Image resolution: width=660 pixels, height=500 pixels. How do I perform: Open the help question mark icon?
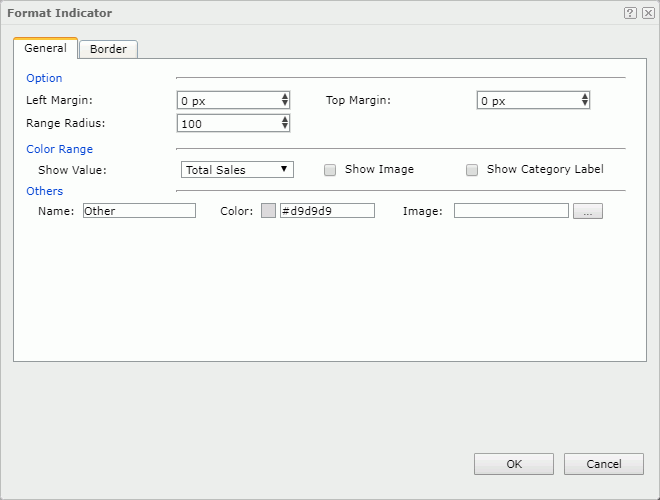pyautogui.click(x=630, y=13)
